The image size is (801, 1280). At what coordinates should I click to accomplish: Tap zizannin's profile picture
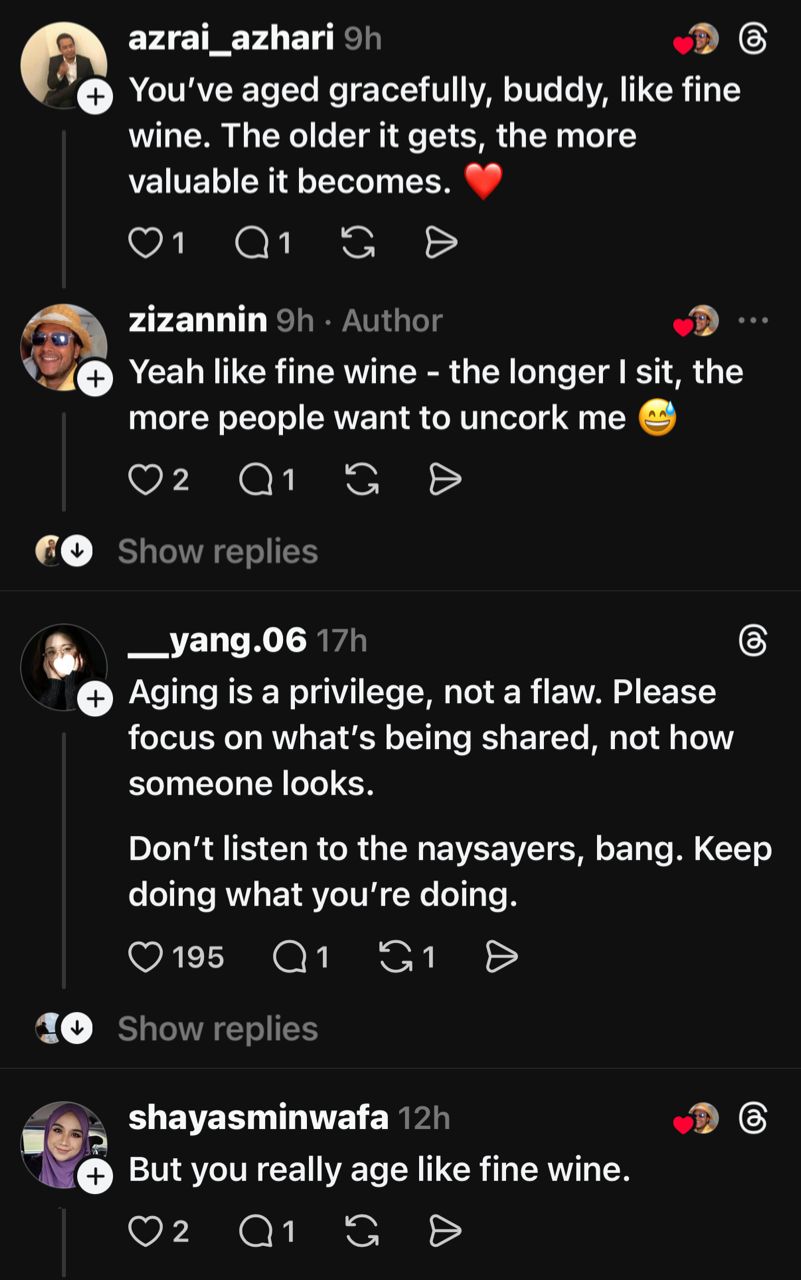pos(62,346)
